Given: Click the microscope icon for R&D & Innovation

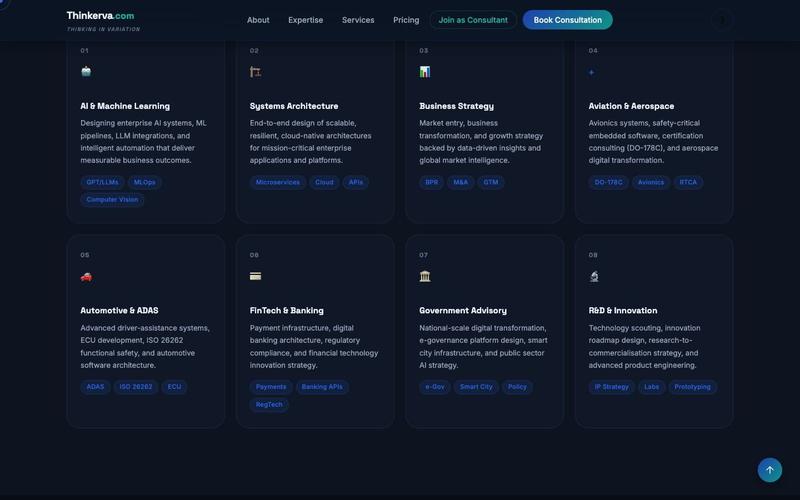Looking at the screenshot, I should point(594,276).
